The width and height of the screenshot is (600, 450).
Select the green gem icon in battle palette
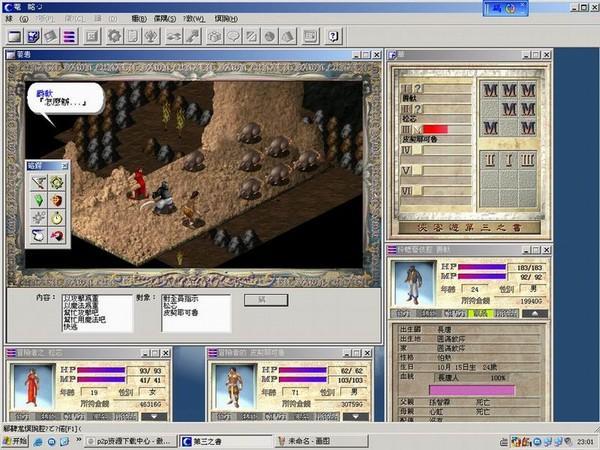click(x=39, y=200)
